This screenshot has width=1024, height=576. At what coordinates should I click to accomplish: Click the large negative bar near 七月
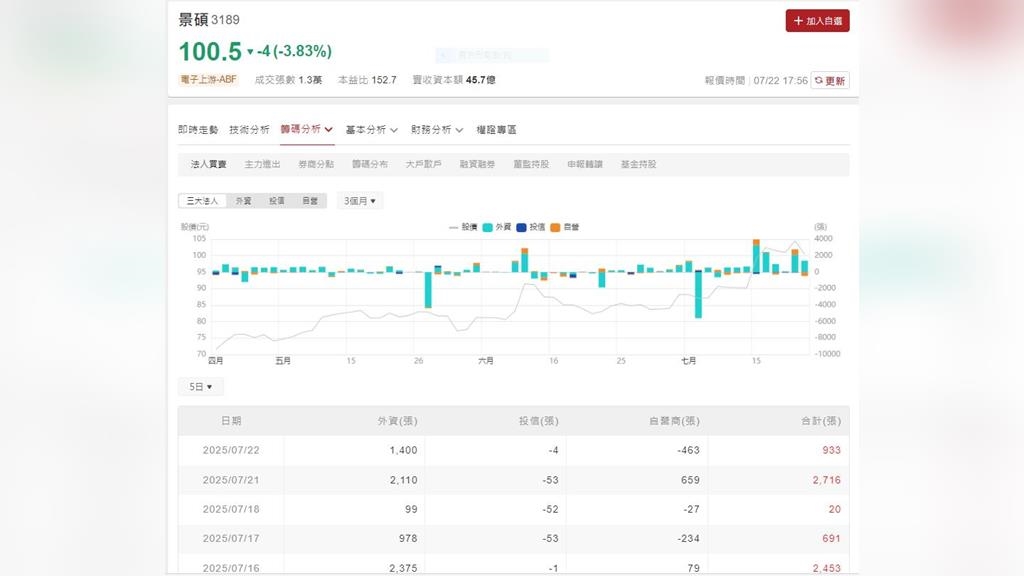(x=698, y=295)
